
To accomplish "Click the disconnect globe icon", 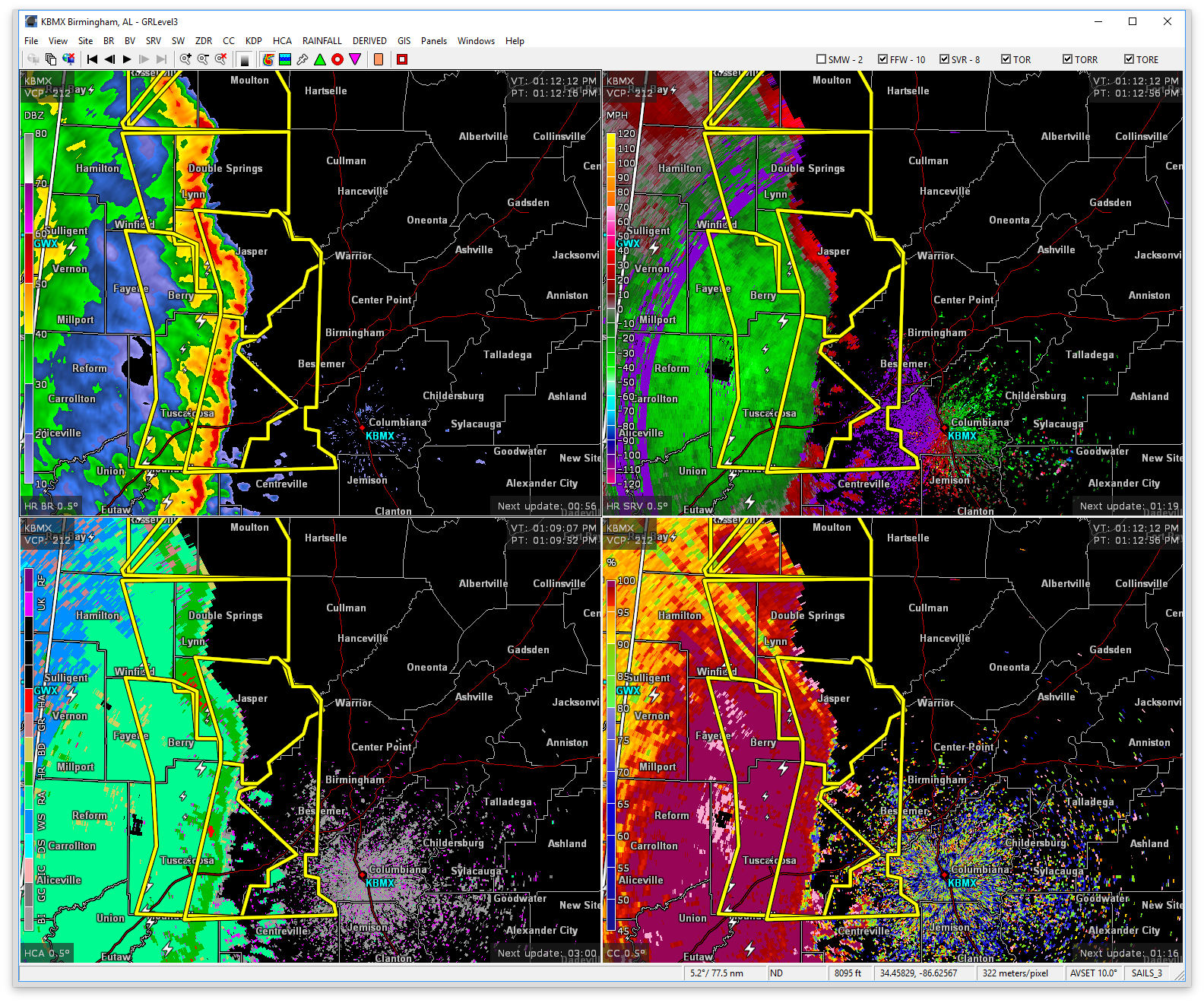I will 68,59.
